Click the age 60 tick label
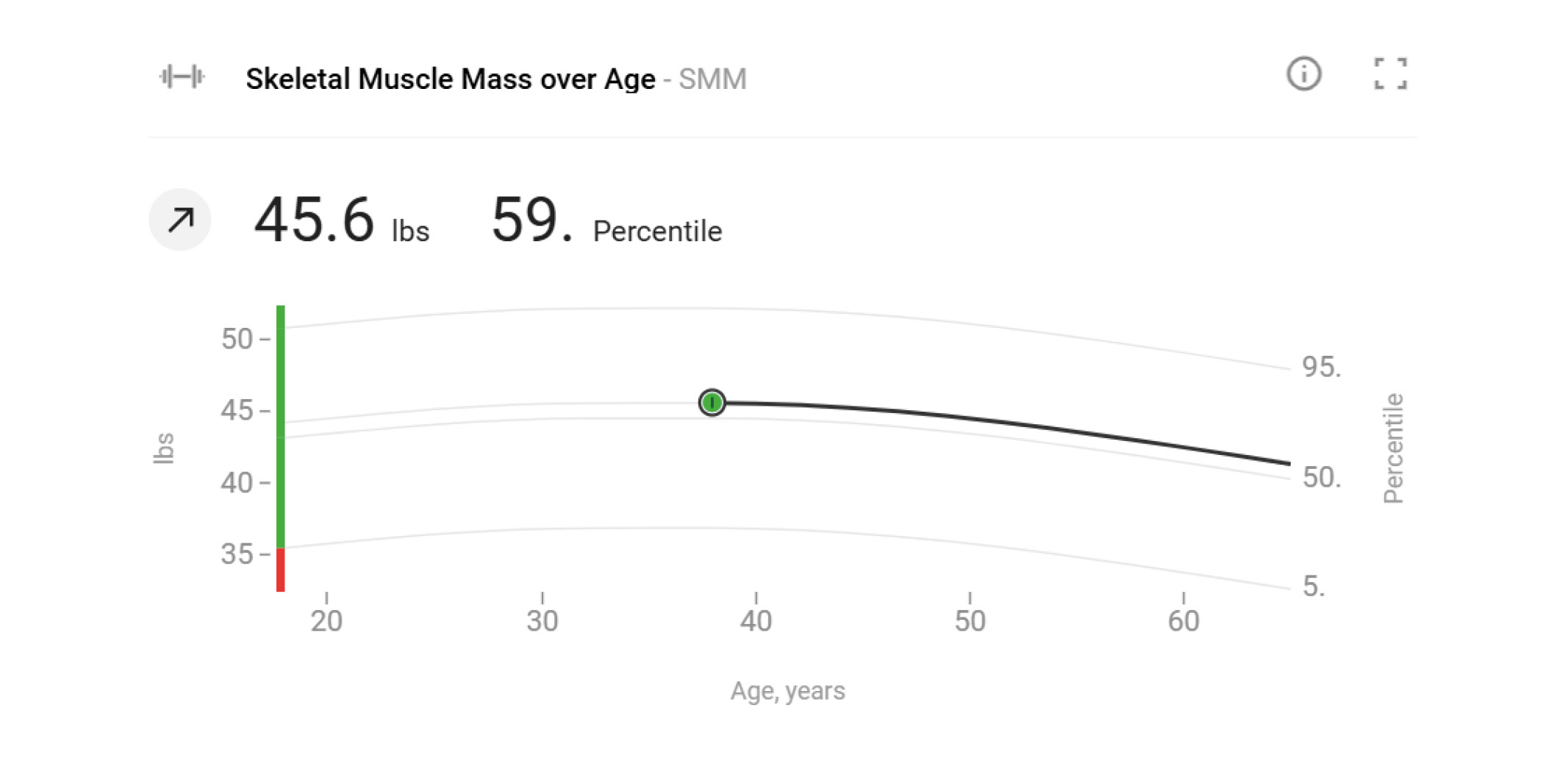This screenshot has width=1568, height=766. pyautogui.click(x=1184, y=621)
